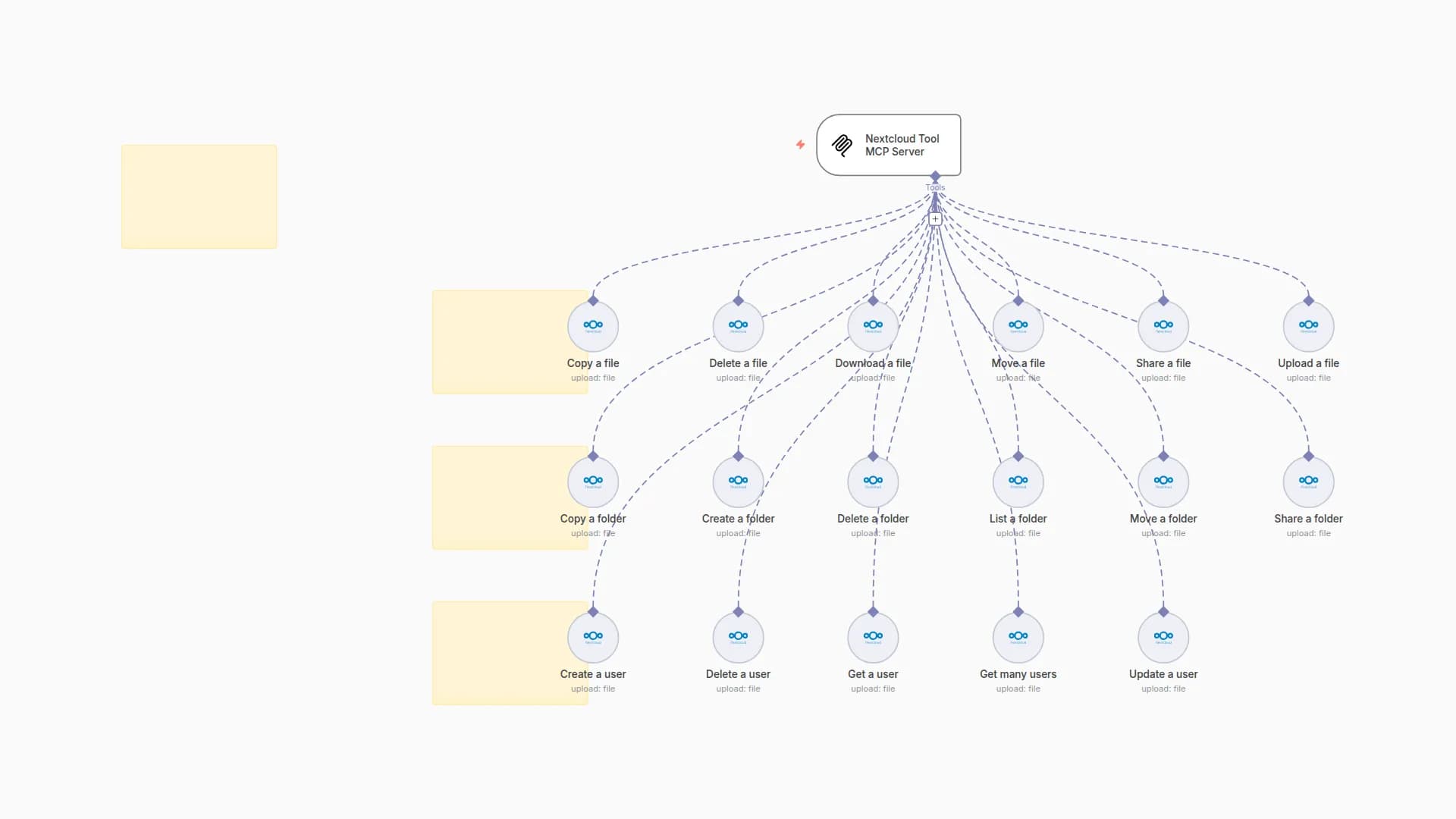Click the red lightning trigger indicator
Screen dimensions: 1456x819
(800, 144)
